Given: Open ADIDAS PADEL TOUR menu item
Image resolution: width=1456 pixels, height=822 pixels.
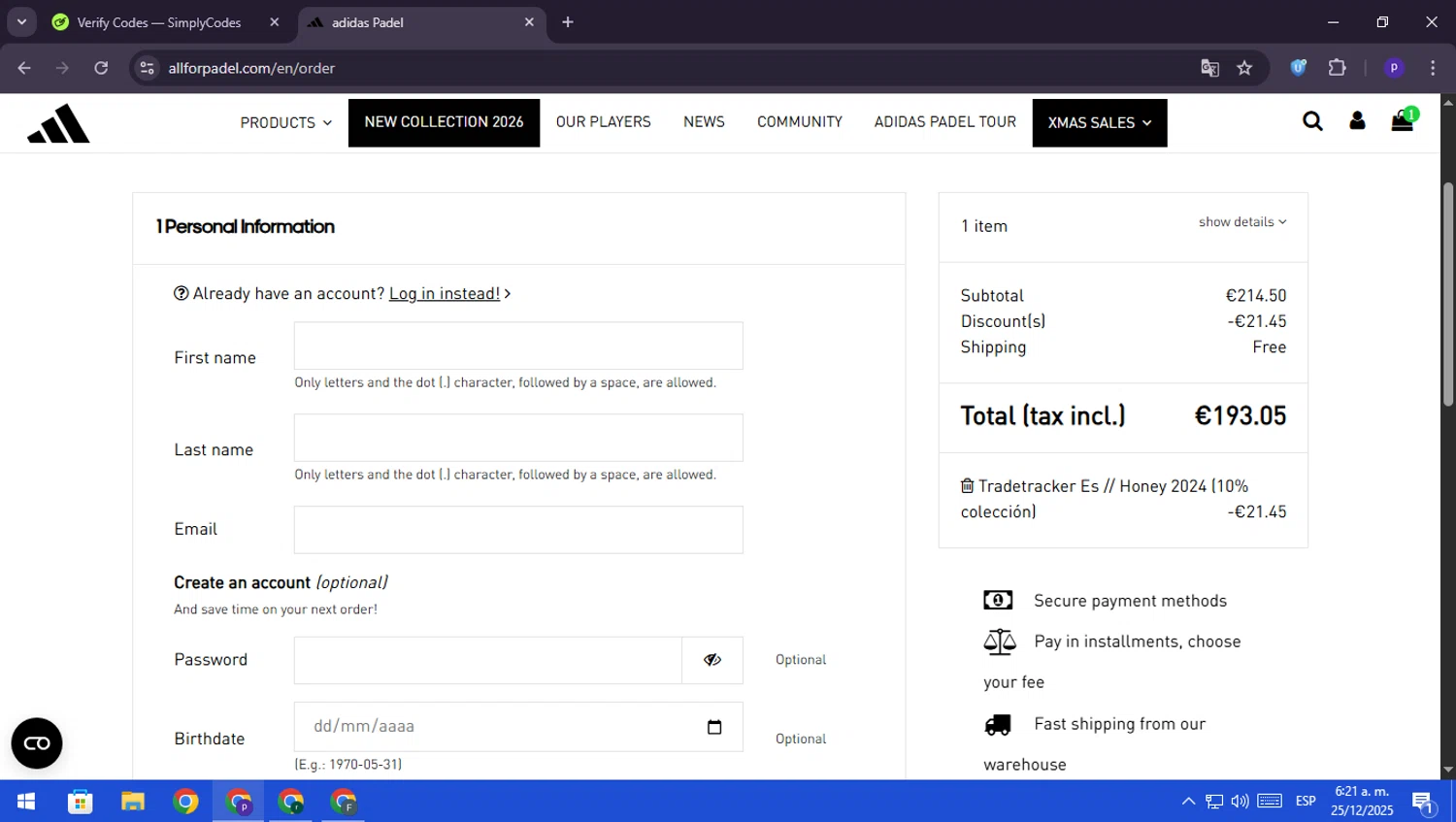Looking at the screenshot, I should tap(944, 122).
